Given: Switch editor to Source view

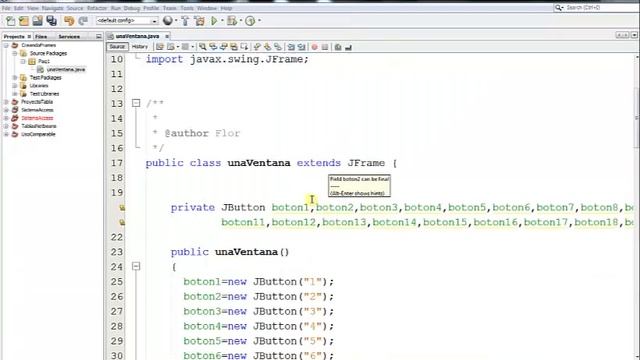Looking at the screenshot, I should 117,47.
